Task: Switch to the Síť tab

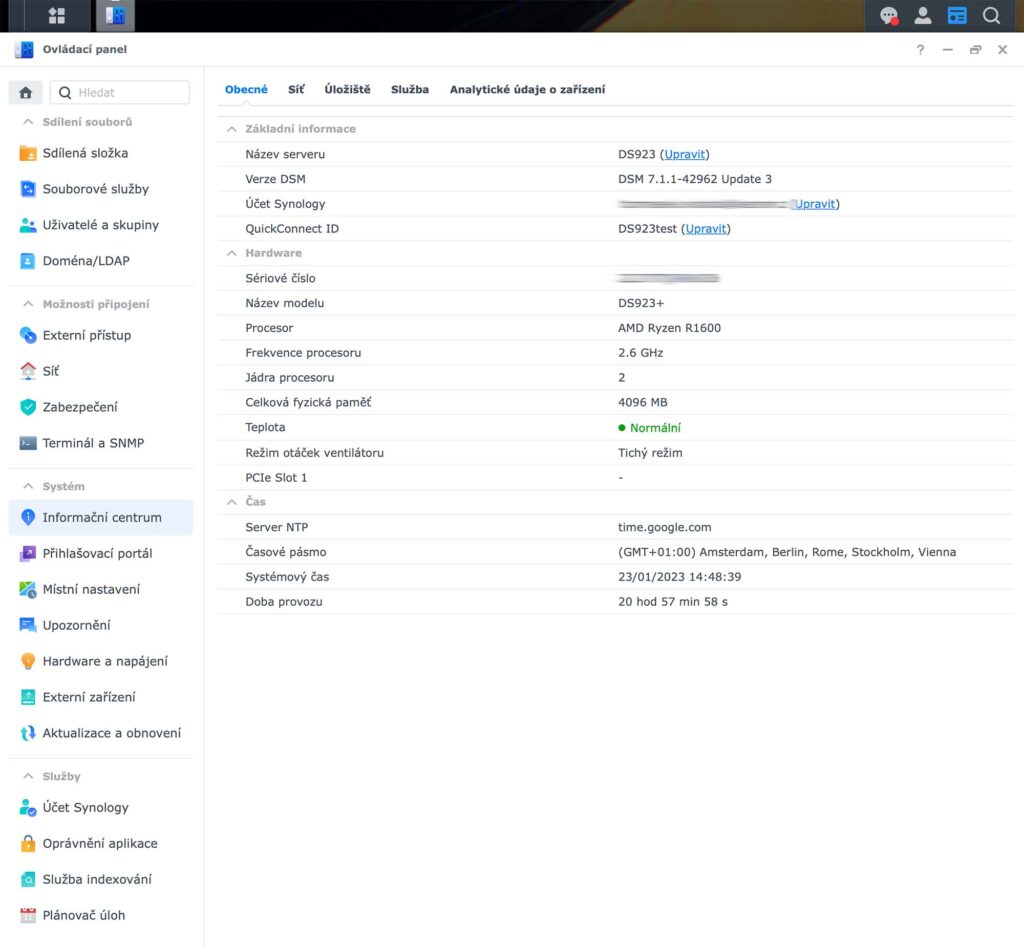Action: click(x=296, y=89)
